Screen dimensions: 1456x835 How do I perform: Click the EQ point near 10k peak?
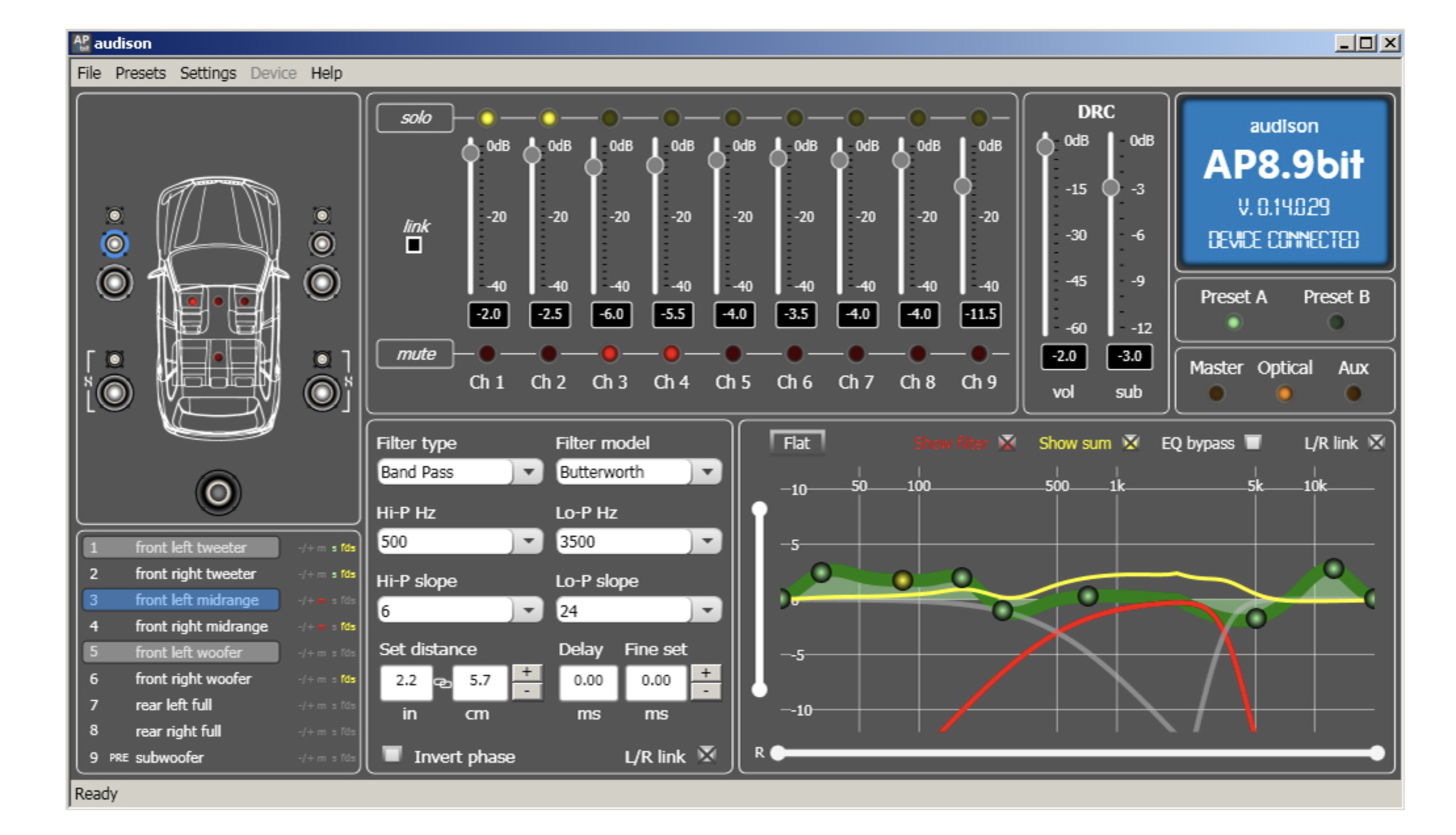tap(1333, 568)
